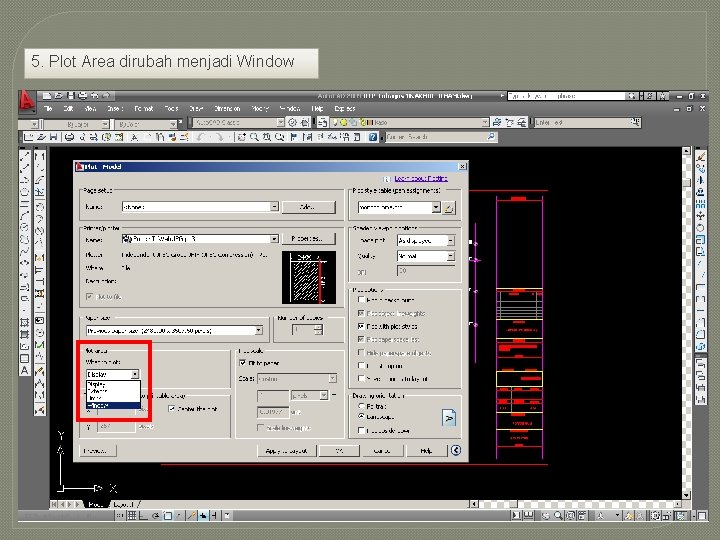The width and height of the screenshot is (720, 540).
Task: Click collapse arrow button in Plot dialog
Action: tap(456, 450)
